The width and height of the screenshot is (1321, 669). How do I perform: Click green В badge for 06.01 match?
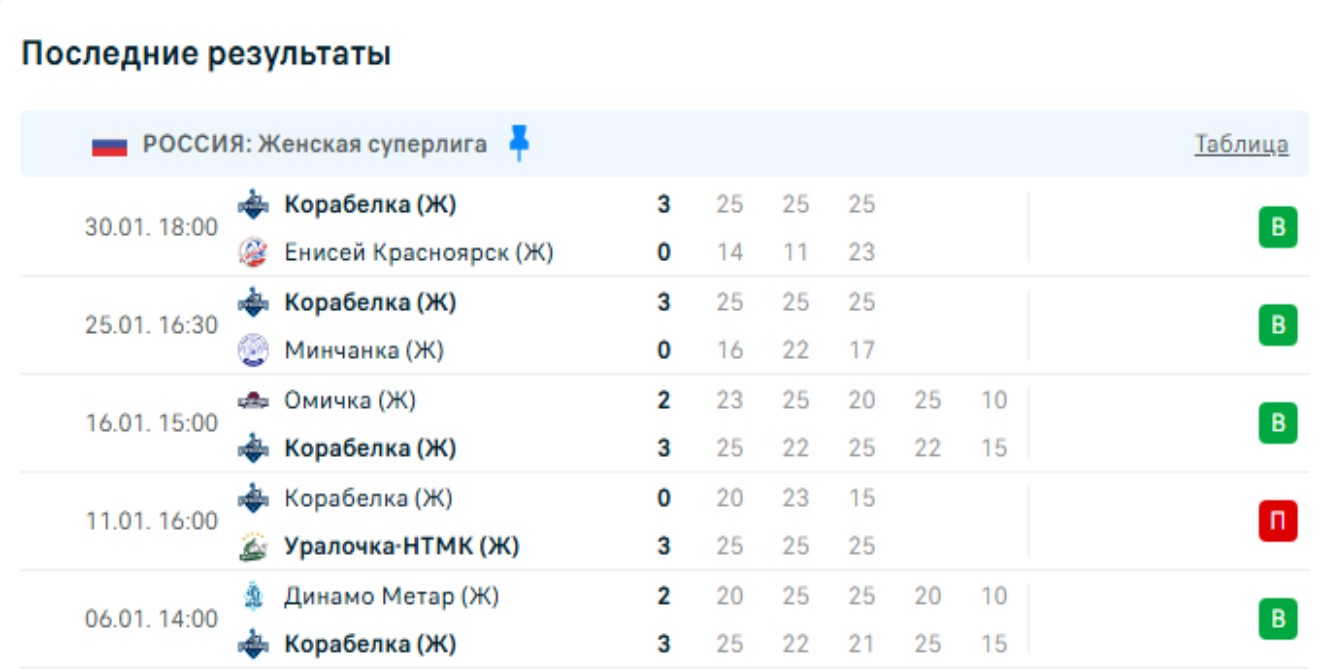(1277, 619)
